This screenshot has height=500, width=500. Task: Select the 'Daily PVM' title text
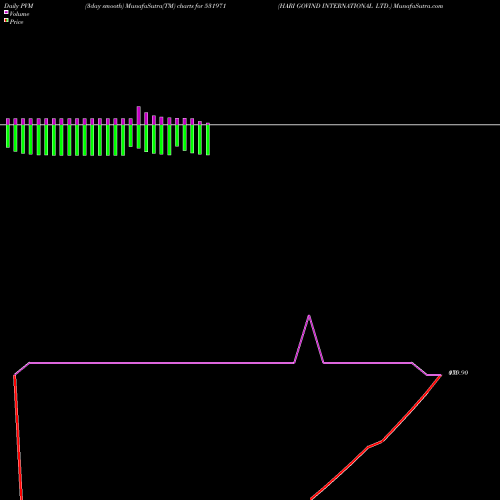point(19,6)
